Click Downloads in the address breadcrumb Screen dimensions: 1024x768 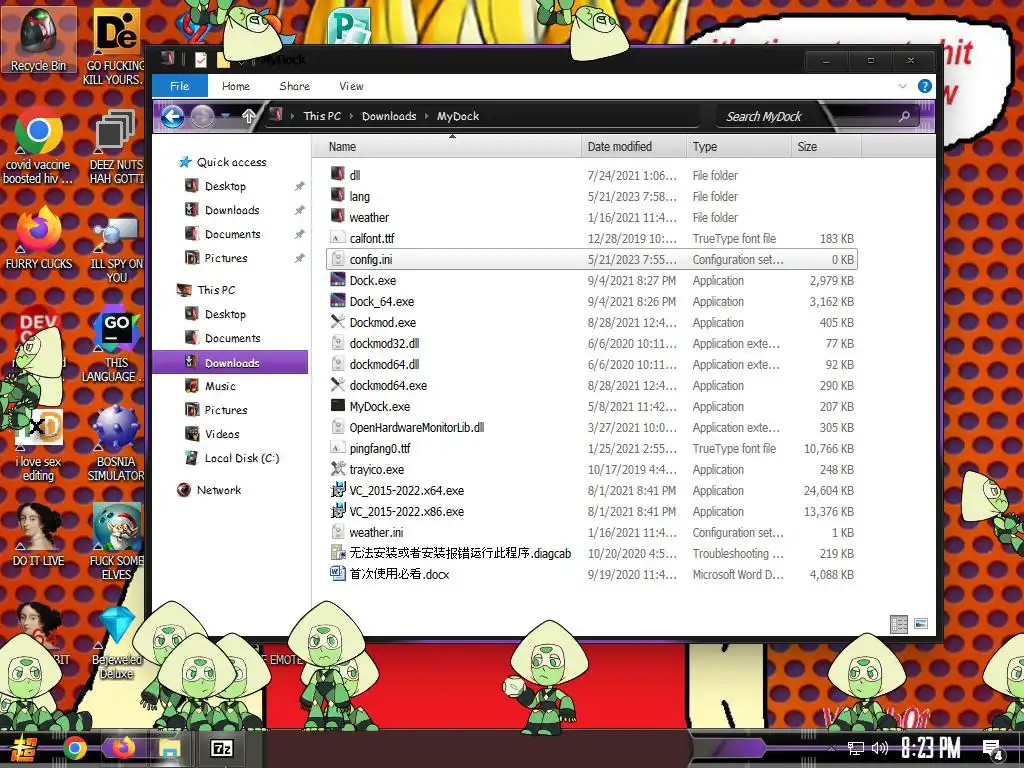[x=389, y=116]
